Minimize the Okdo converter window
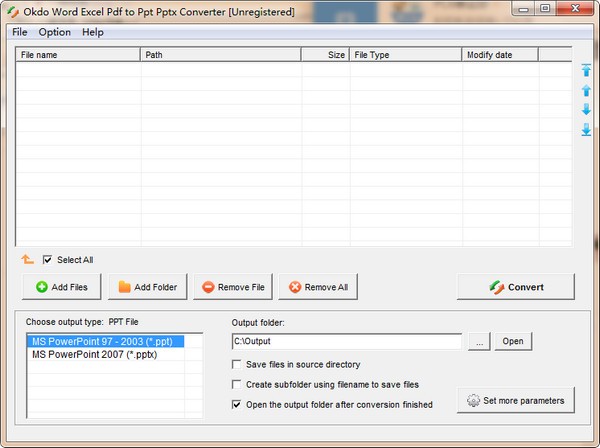Image resolution: width=600 pixels, height=448 pixels. click(524, 9)
